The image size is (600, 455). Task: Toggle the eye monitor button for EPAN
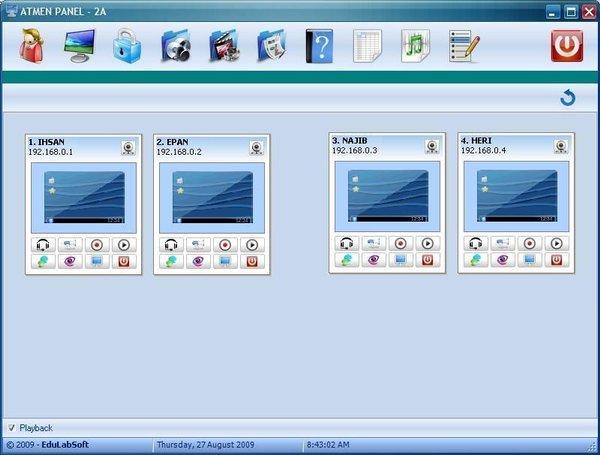pyautogui.click(x=197, y=260)
